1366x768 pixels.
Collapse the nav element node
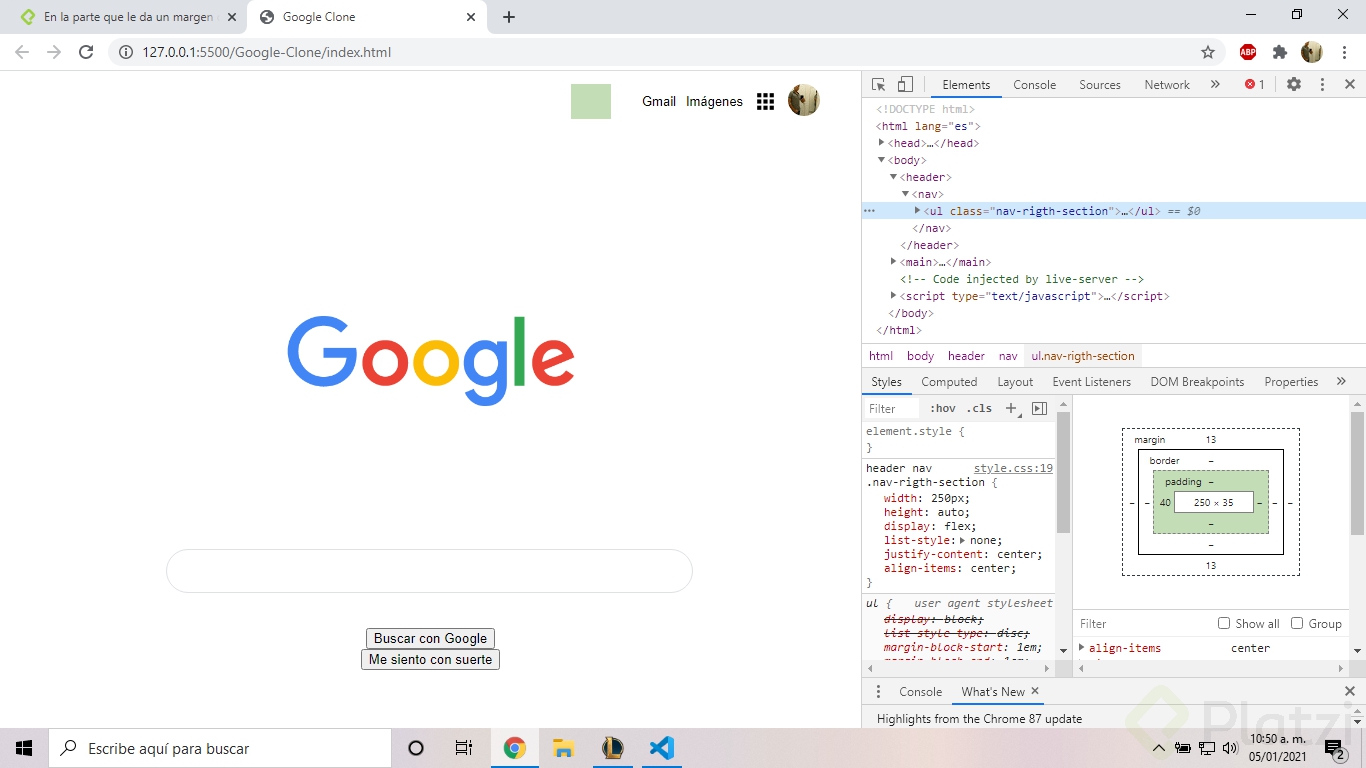pyautogui.click(x=905, y=194)
